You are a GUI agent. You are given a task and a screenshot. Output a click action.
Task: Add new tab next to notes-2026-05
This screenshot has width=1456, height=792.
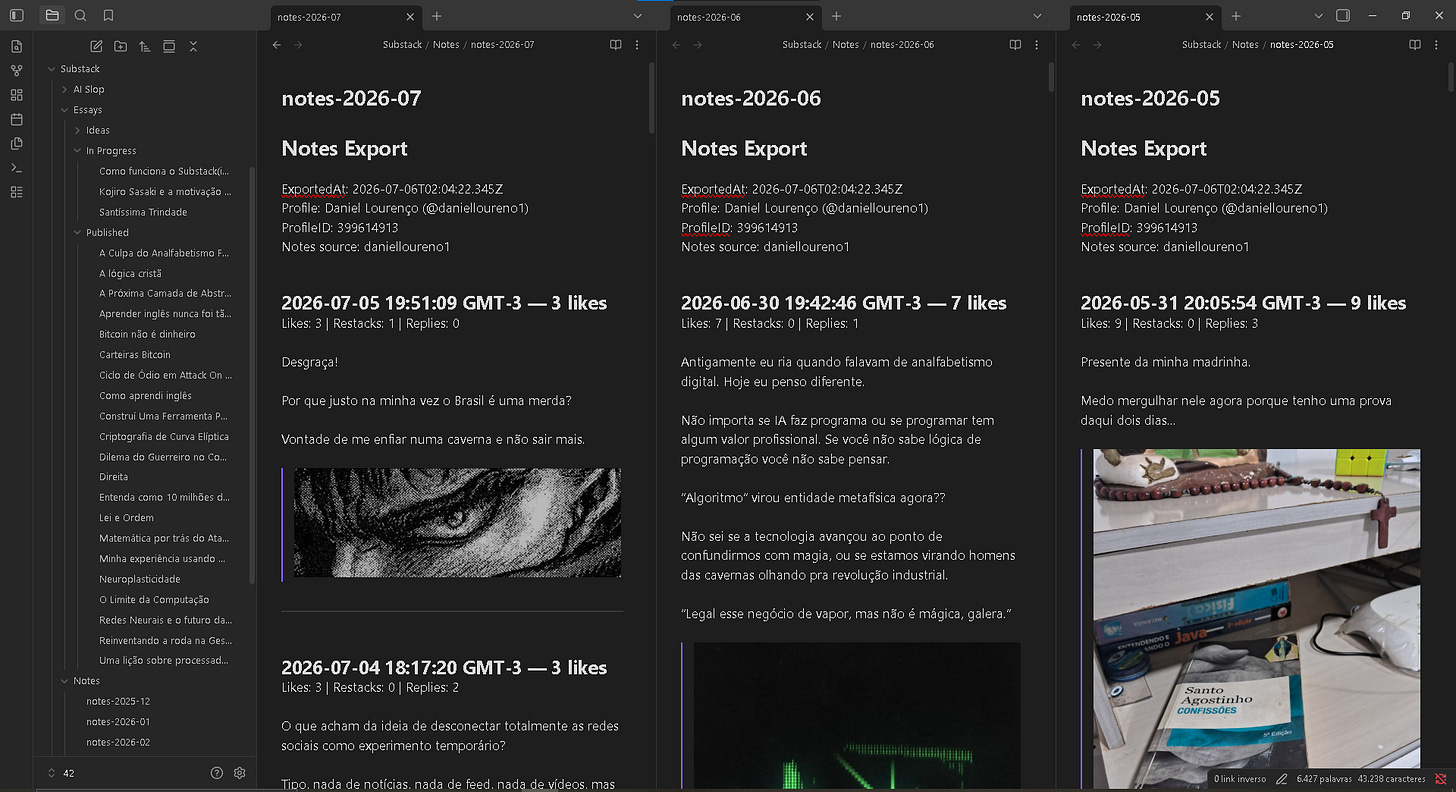click(1236, 16)
